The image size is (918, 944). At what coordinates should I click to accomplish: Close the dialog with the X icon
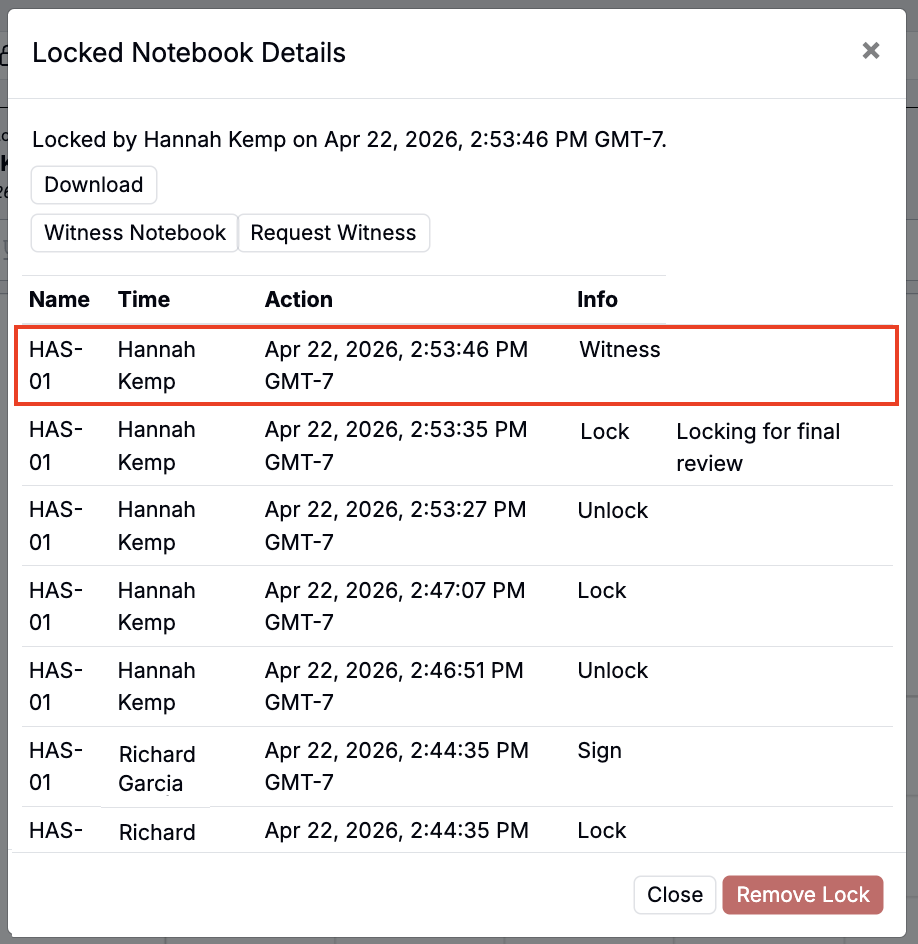[871, 51]
